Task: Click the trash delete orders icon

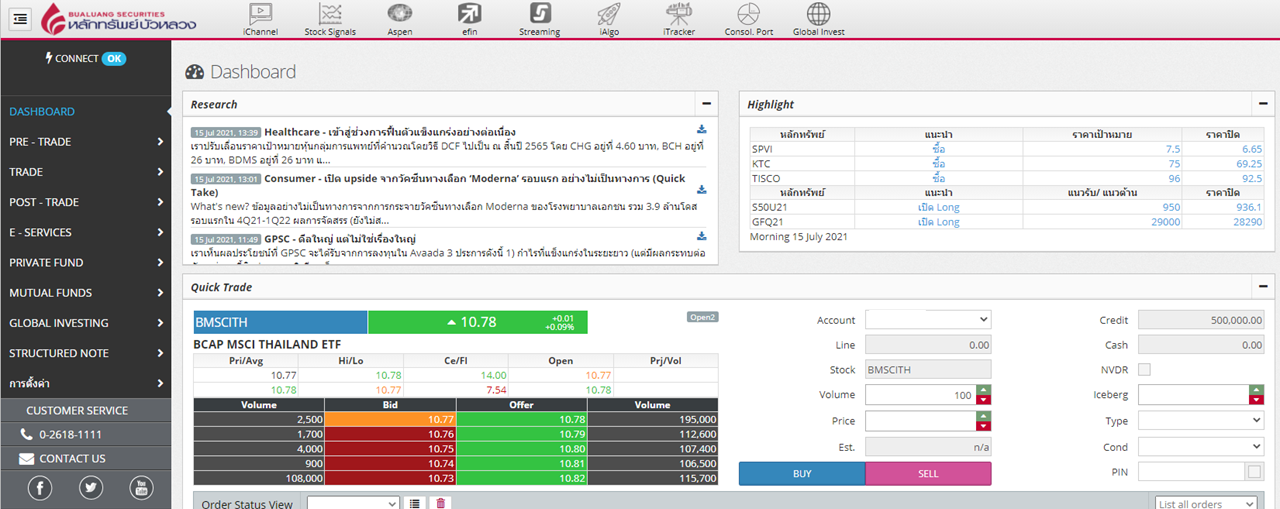Action: point(441,503)
